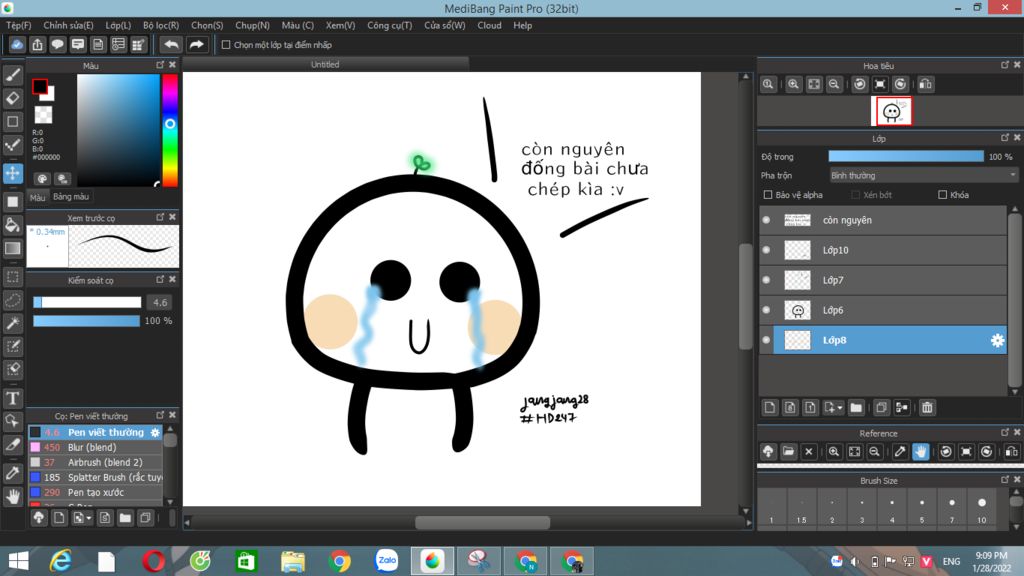Image resolution: width=1024 pixels, height=576 pixels.
Task: Select the Text tool
Action: pyautogui.click(x=12, y=398)
